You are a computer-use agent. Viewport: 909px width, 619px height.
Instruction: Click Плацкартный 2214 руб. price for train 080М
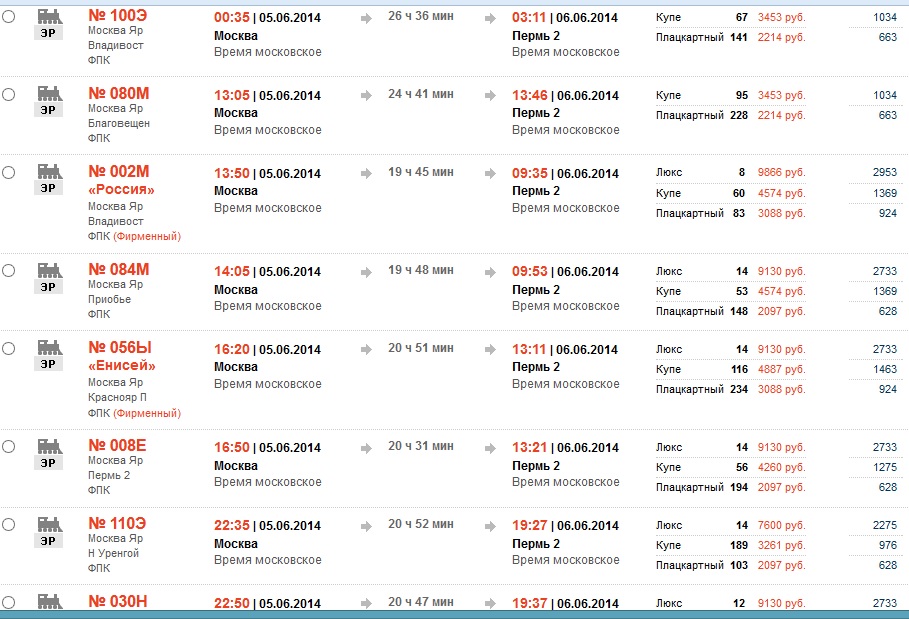tap(781, 116)
